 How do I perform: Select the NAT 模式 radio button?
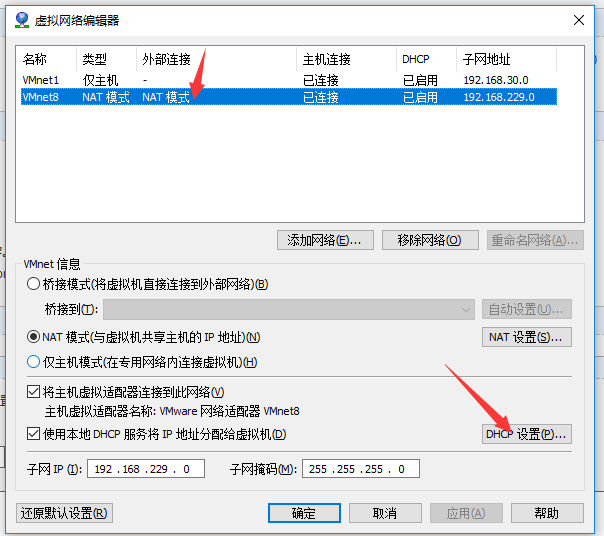point(34,337)
